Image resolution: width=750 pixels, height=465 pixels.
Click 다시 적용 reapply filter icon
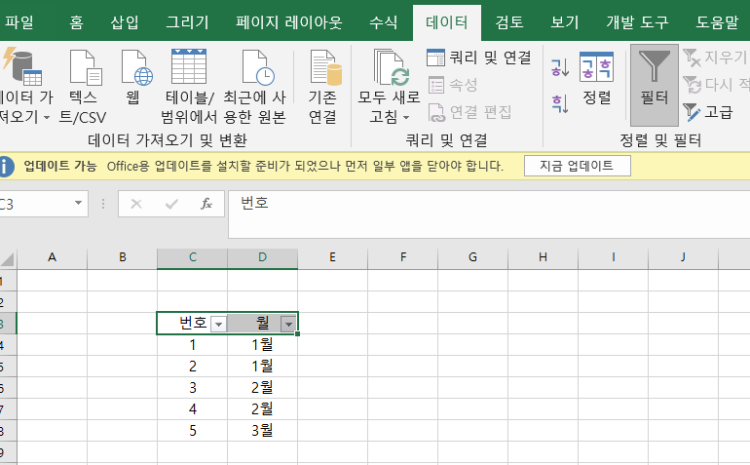(x=691, y=85)
